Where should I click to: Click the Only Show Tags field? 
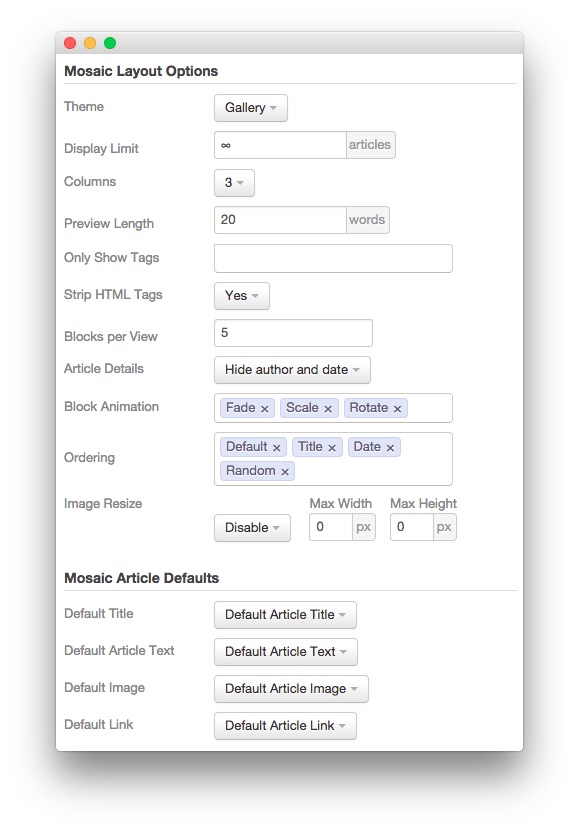[x=333, y=259]
